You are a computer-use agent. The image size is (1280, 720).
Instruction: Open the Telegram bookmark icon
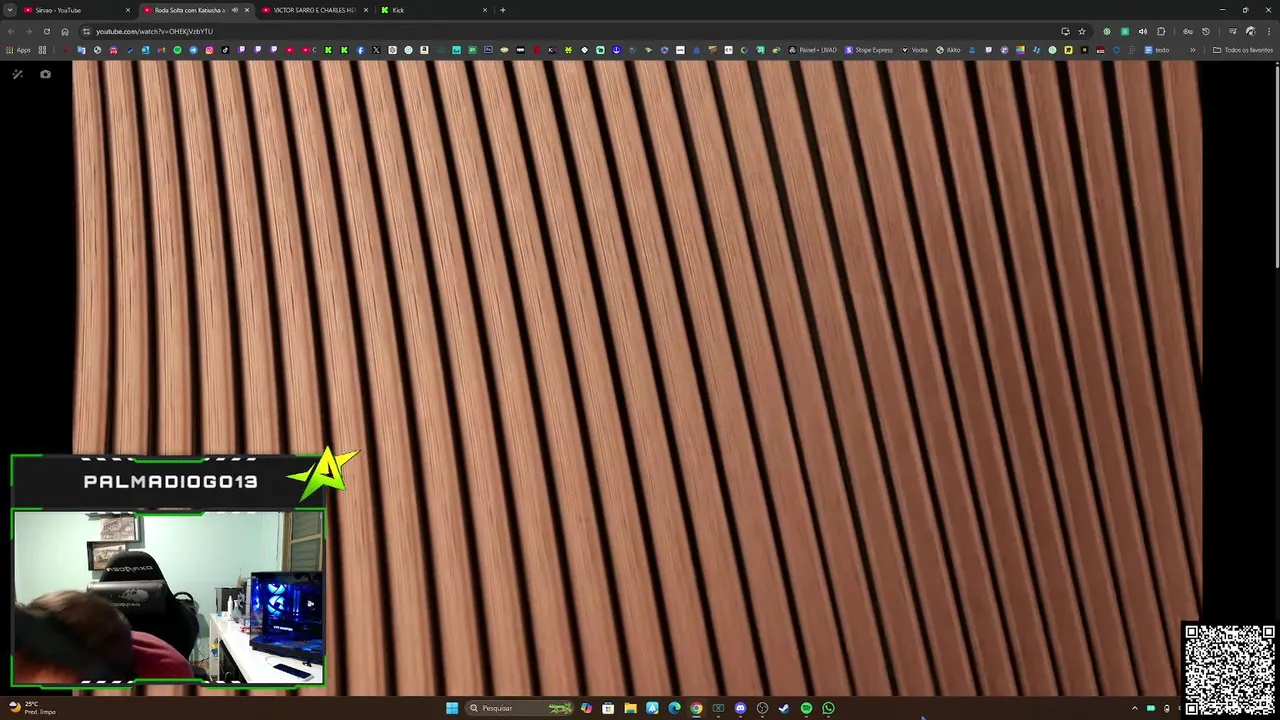coord(193,50)
